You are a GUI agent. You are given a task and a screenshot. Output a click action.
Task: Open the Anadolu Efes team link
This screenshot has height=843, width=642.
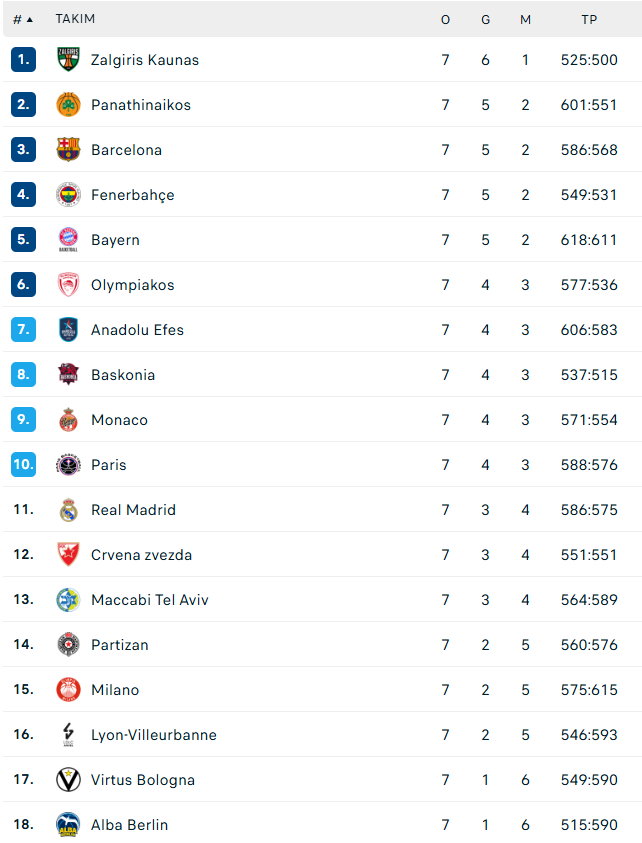coord(137,330)
